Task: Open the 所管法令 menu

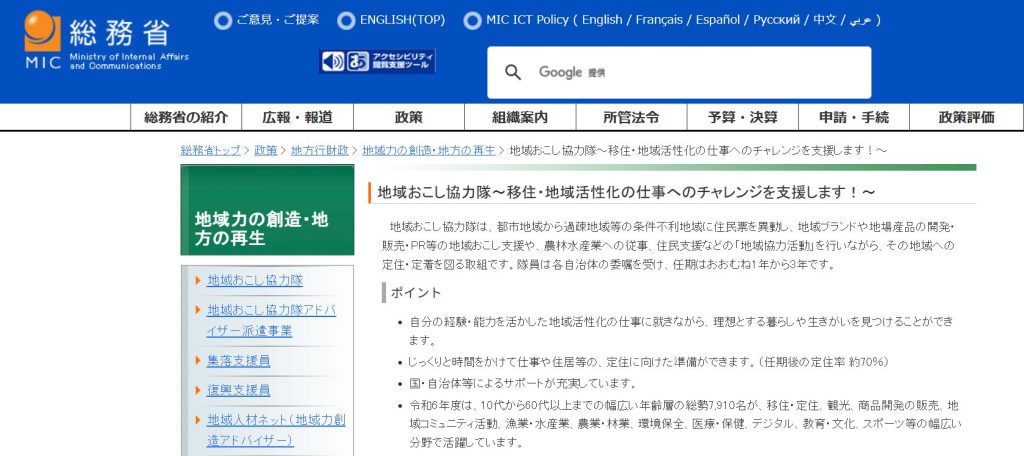Action: (632, 118)
